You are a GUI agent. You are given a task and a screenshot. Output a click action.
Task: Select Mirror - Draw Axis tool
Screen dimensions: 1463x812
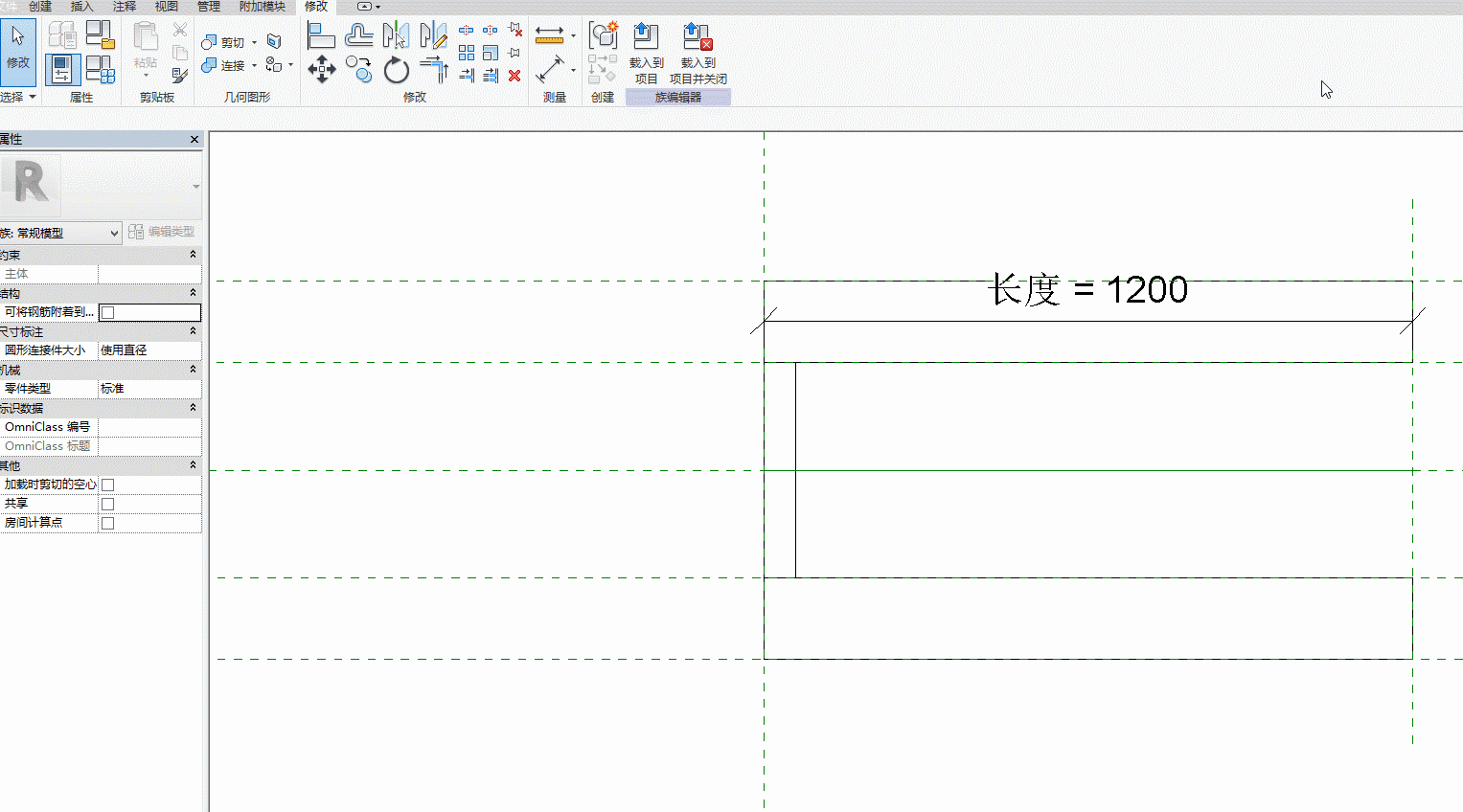[x=433, y=36]
